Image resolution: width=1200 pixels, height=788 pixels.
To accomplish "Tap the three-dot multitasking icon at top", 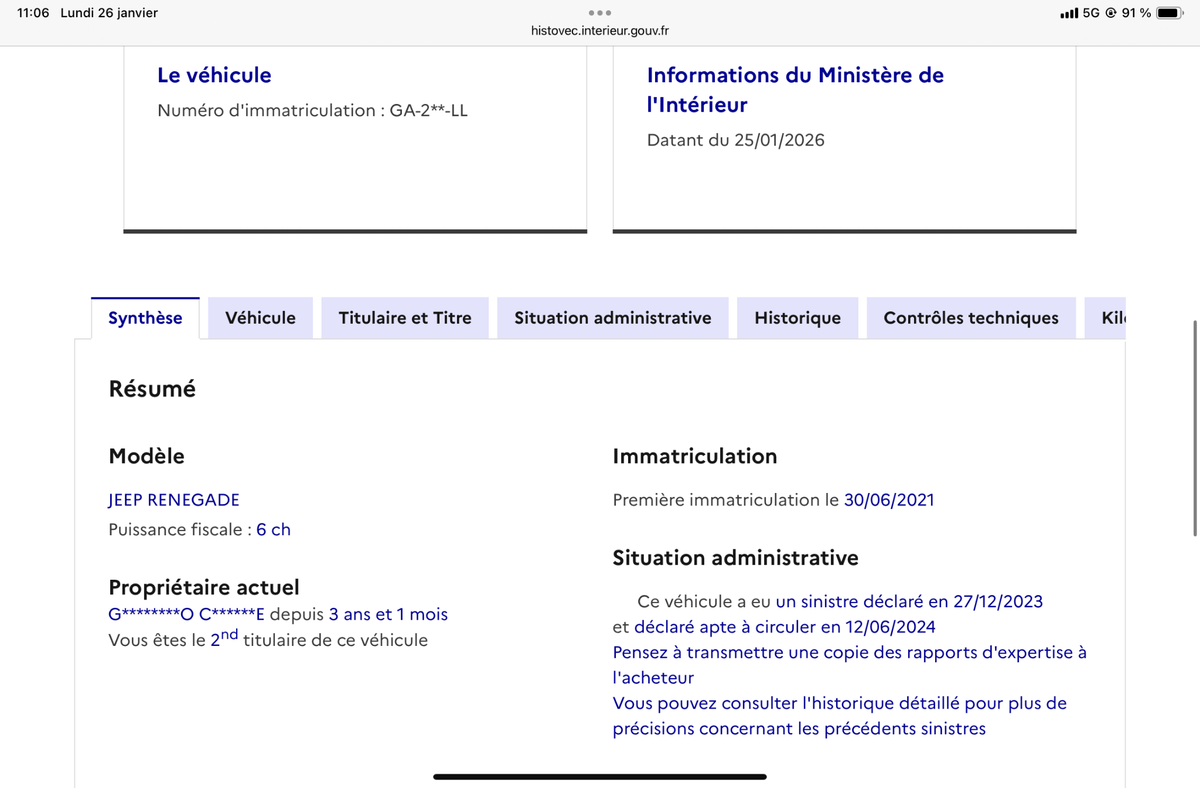I will coord(600,13).
